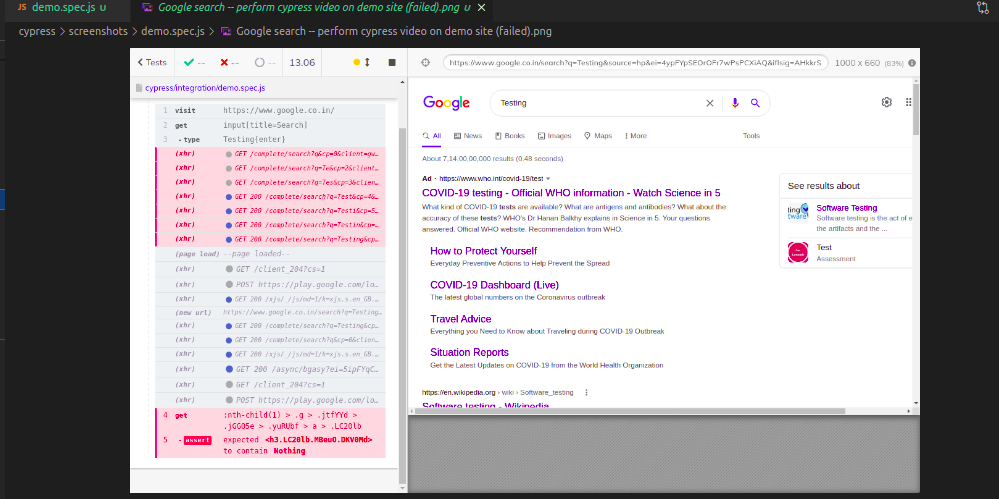
Task: Click the red Test assessment thumbnail
Action: [798, 252]
